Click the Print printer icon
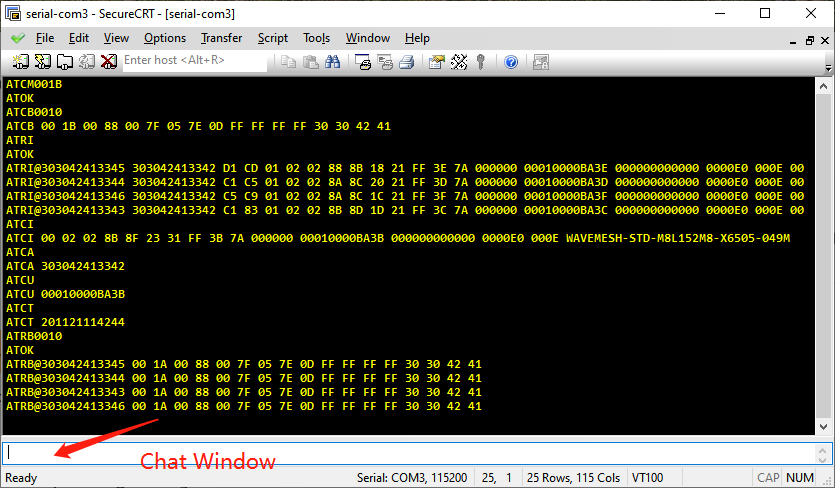Image resolution: width=835 pixels, height=488 pixels. (x=407, y=61)
